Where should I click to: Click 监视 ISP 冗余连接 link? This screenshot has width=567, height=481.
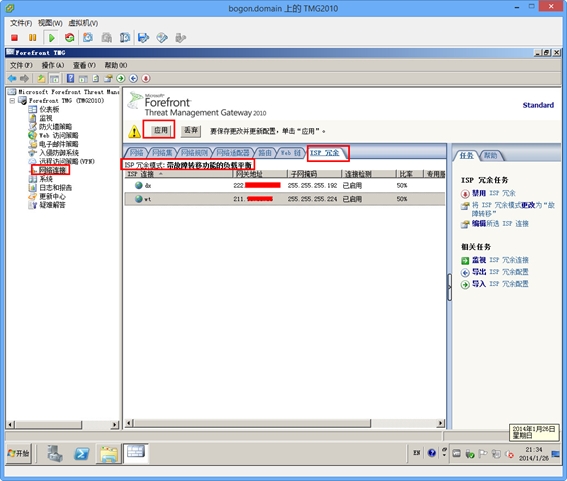pyautogui.click(x=500, y=260)
